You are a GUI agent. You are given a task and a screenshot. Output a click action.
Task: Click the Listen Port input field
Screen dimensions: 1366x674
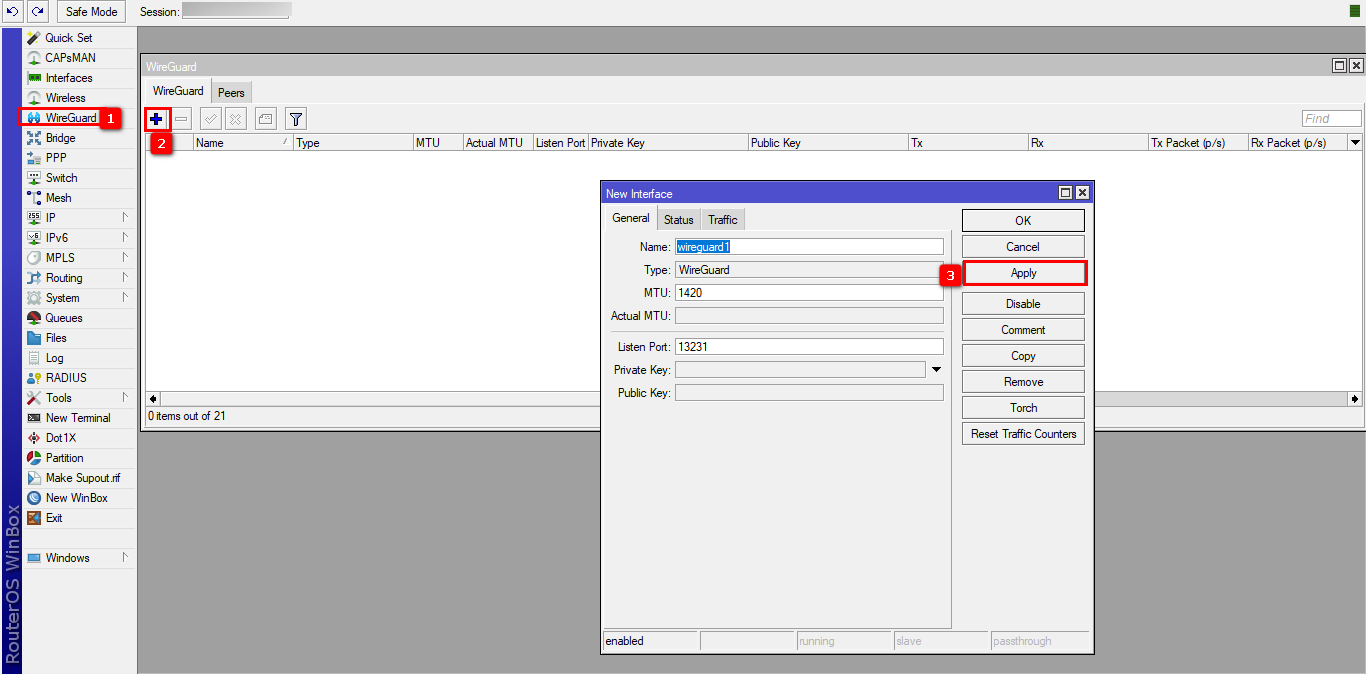(808, 347)
